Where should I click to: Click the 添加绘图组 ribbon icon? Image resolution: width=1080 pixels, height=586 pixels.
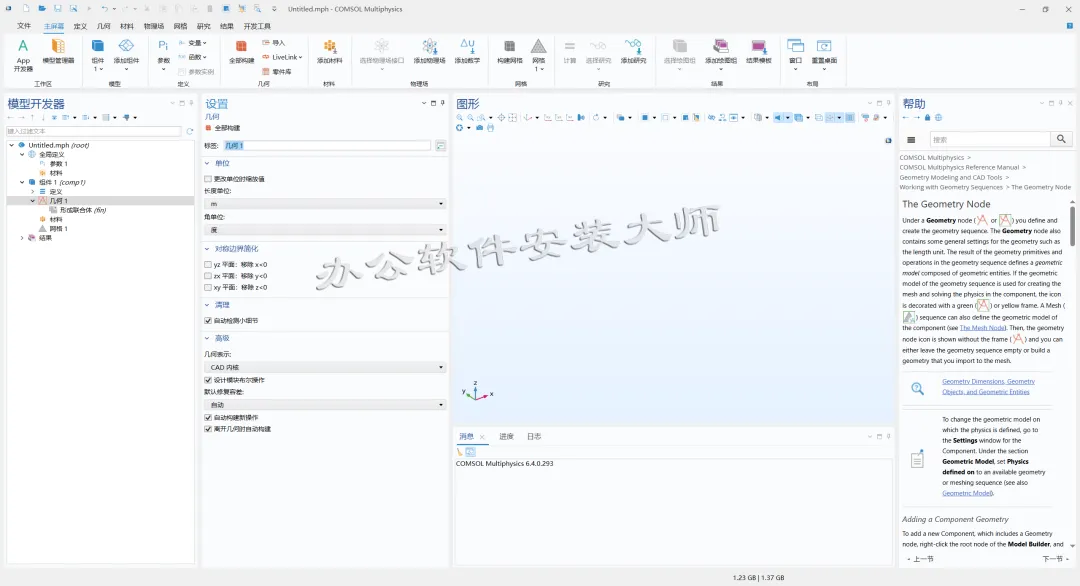point(720,54)
